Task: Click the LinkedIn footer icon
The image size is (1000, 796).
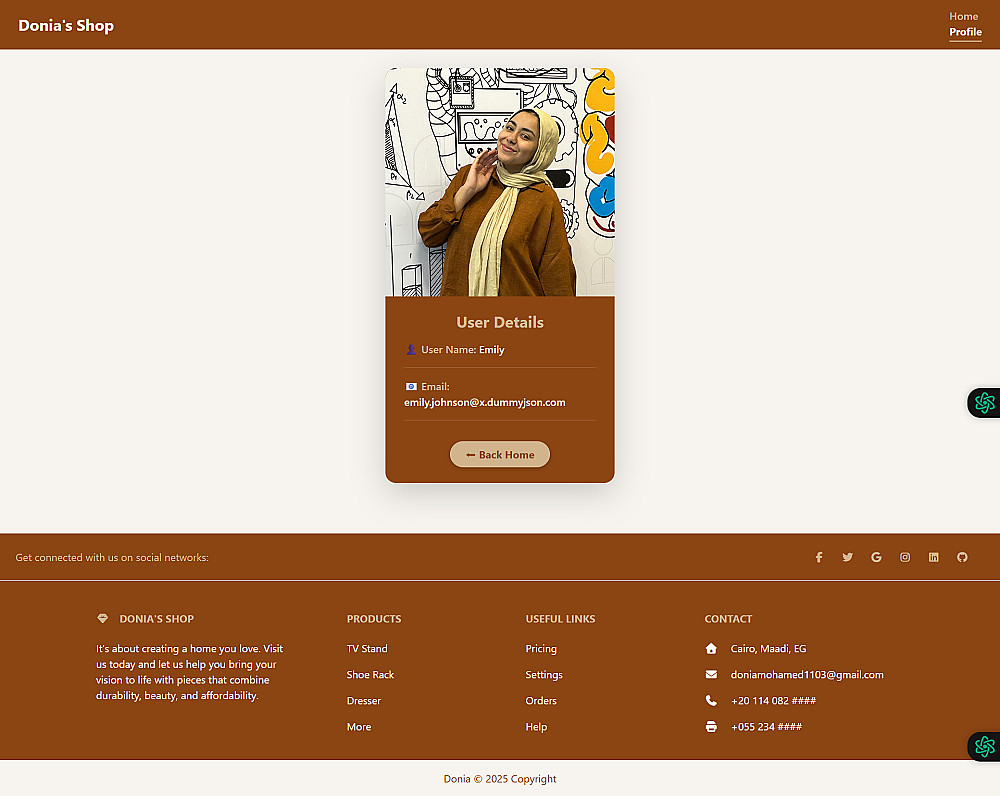Action: 934,557
